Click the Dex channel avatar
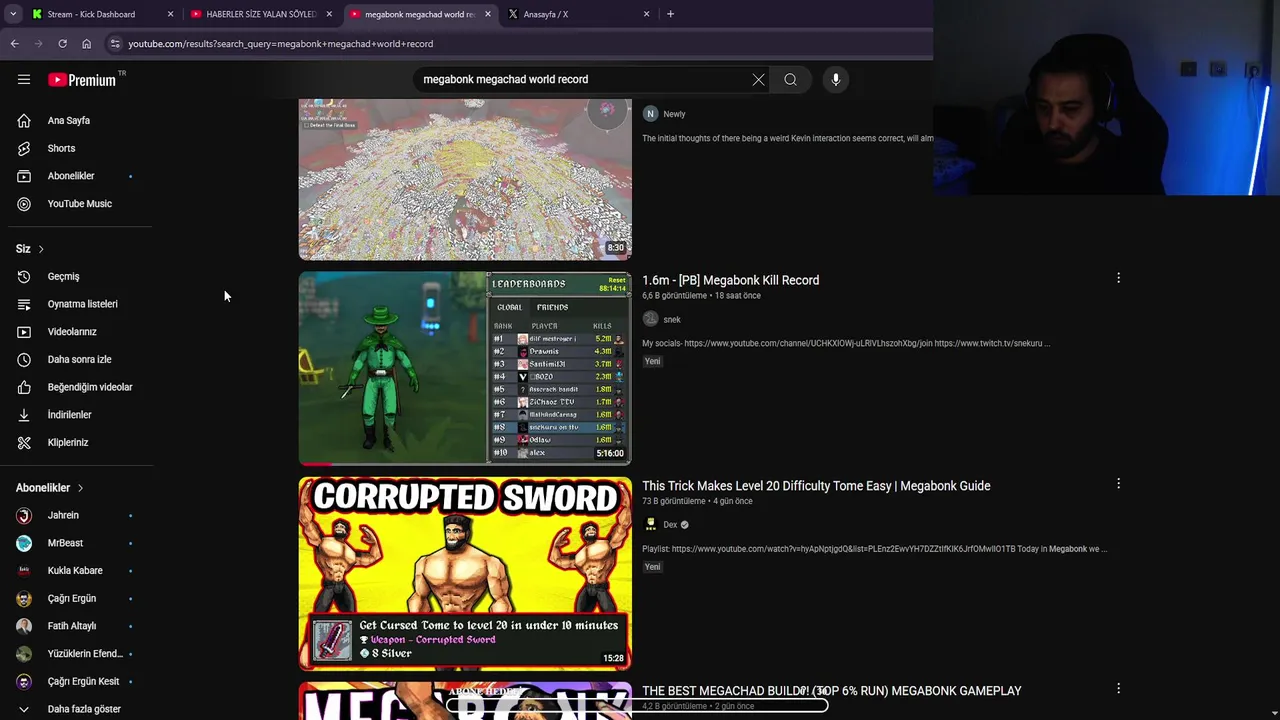 click(650, 524)
